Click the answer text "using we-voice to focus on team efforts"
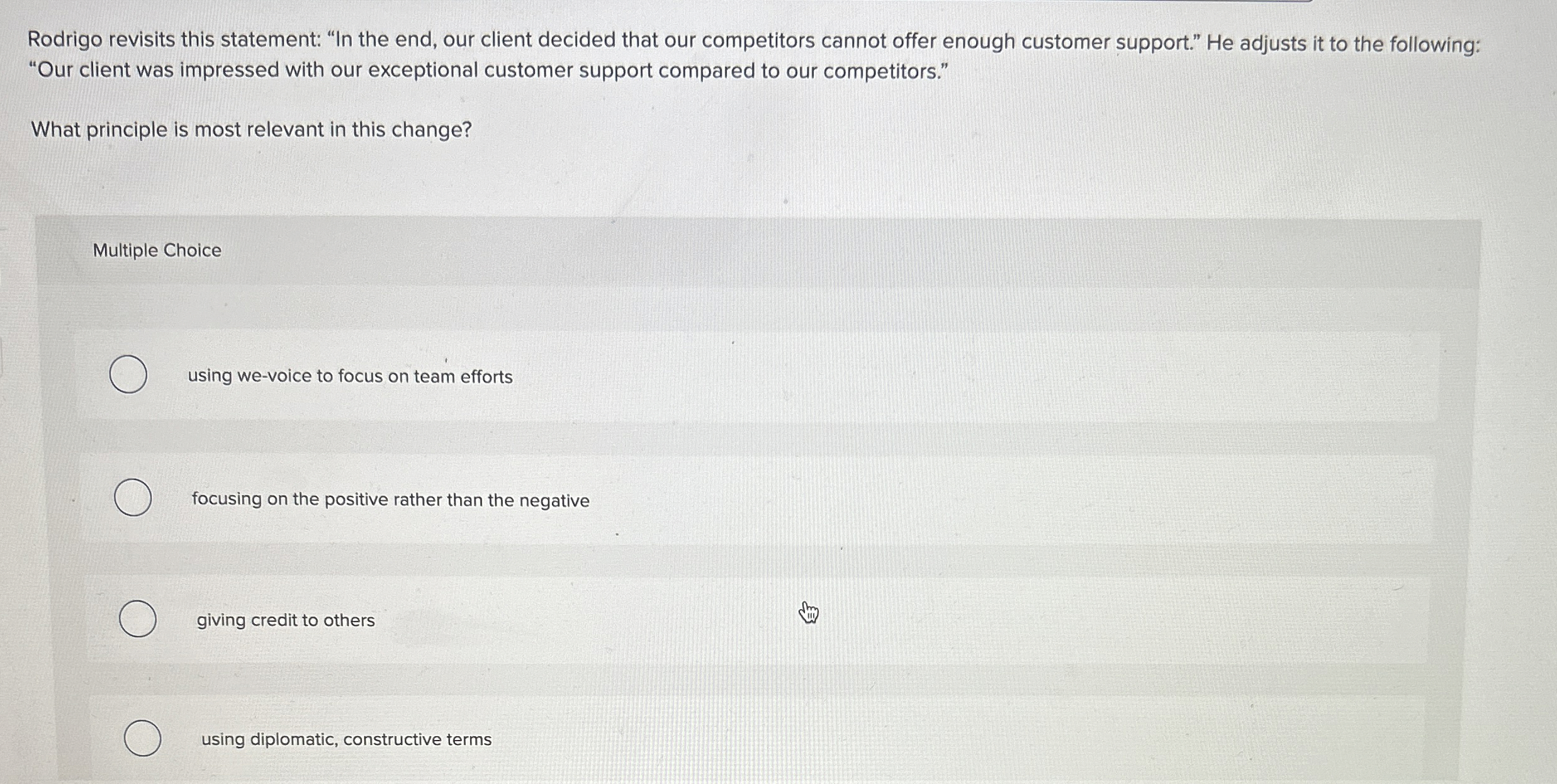The width and height of the screenshot is (1557, 784). (350, 376)
